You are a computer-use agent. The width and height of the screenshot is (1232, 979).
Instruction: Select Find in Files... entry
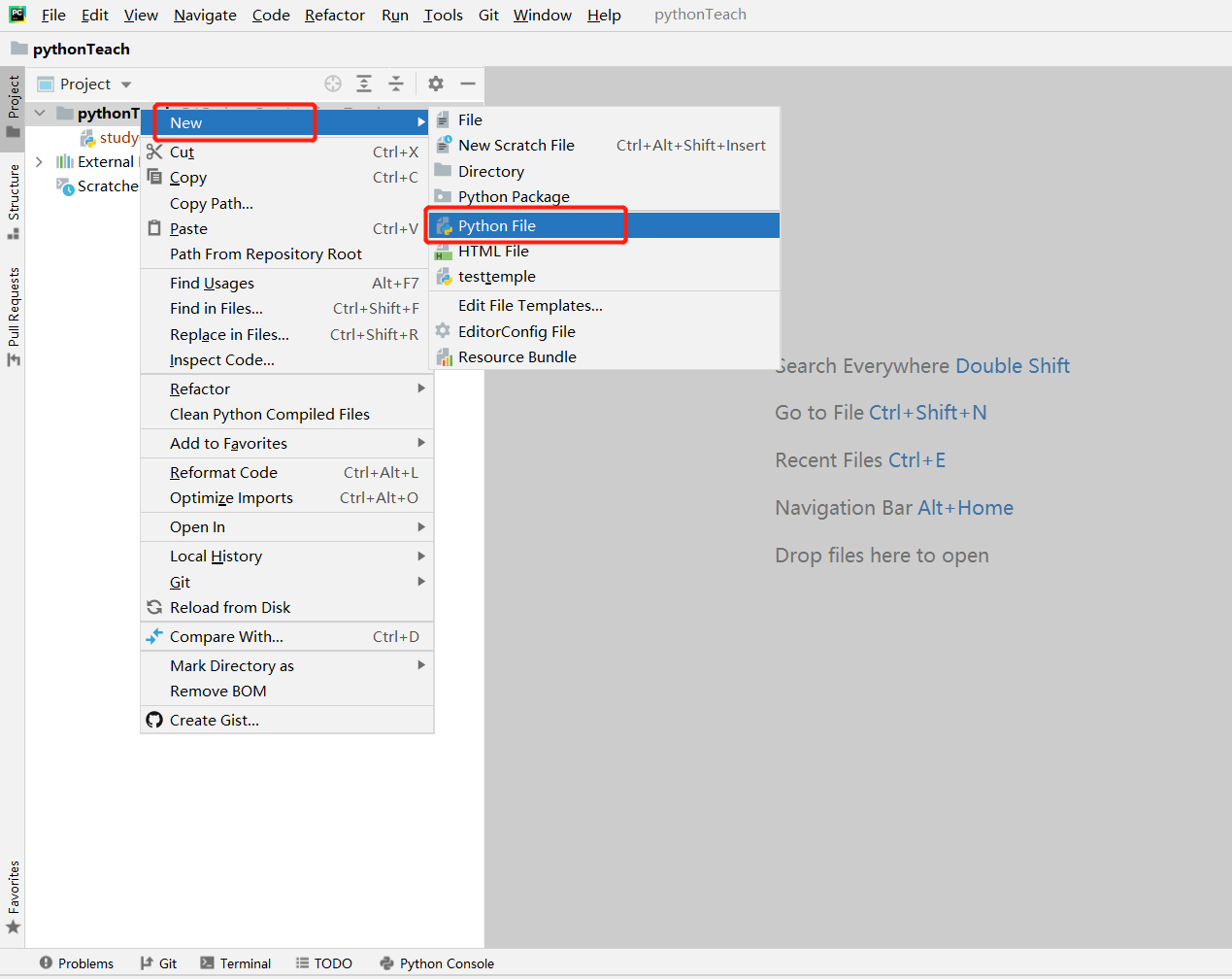click(285, 308)
